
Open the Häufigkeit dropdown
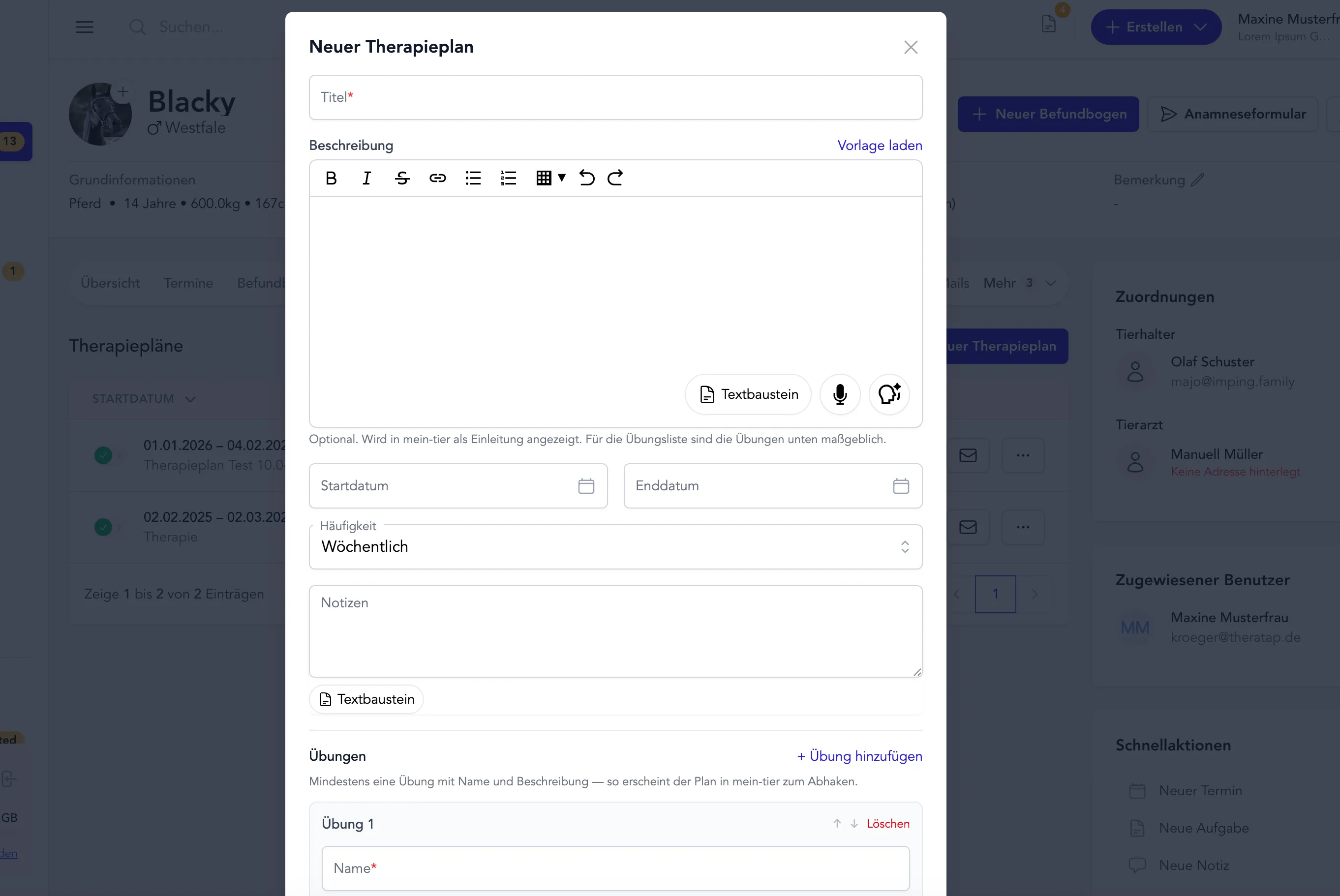(615, 547)
